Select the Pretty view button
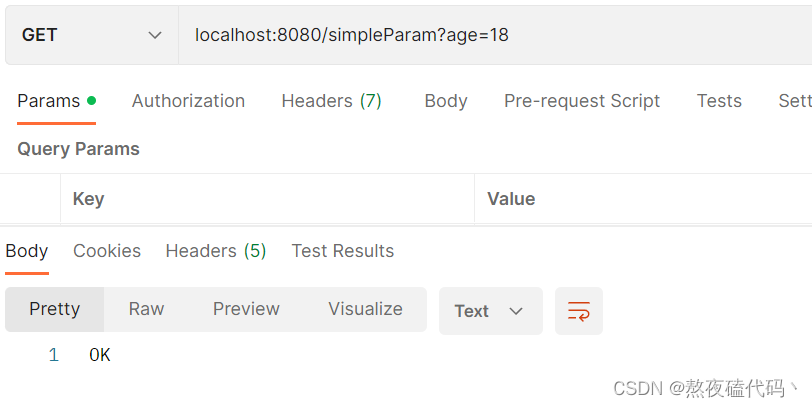The width and height of the screenshot is (812, 408). 54,310
